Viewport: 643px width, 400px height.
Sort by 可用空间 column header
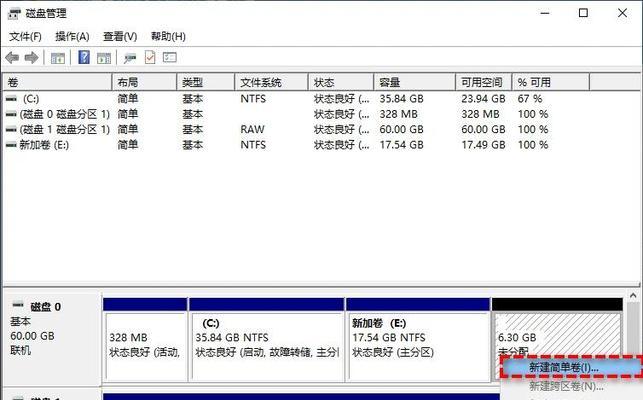click(484, 82)
